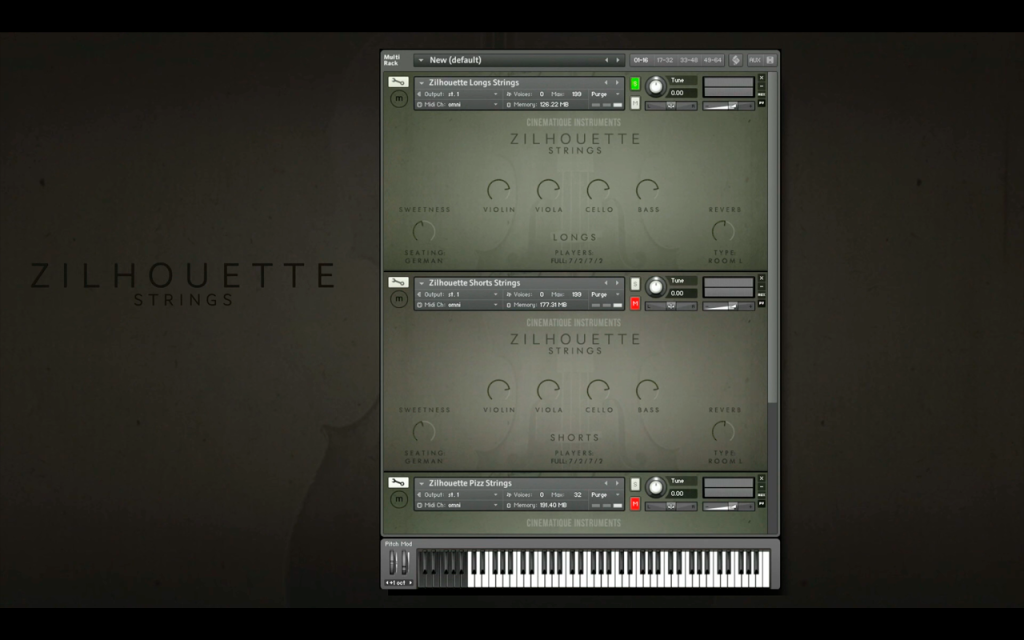Click the AUX button in the rack header
The image size is (1024, 640).
[754, 60]
